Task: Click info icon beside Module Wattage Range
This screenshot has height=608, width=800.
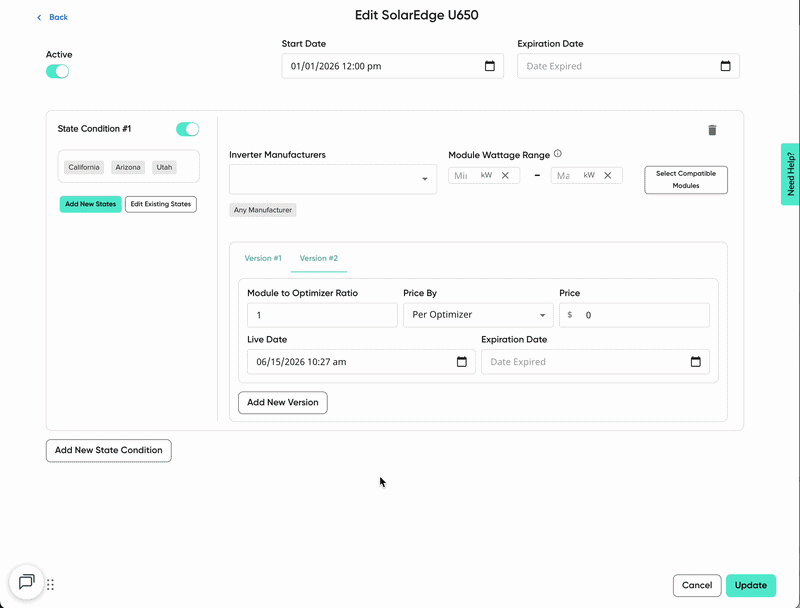Action: click(x=558, y=154)
